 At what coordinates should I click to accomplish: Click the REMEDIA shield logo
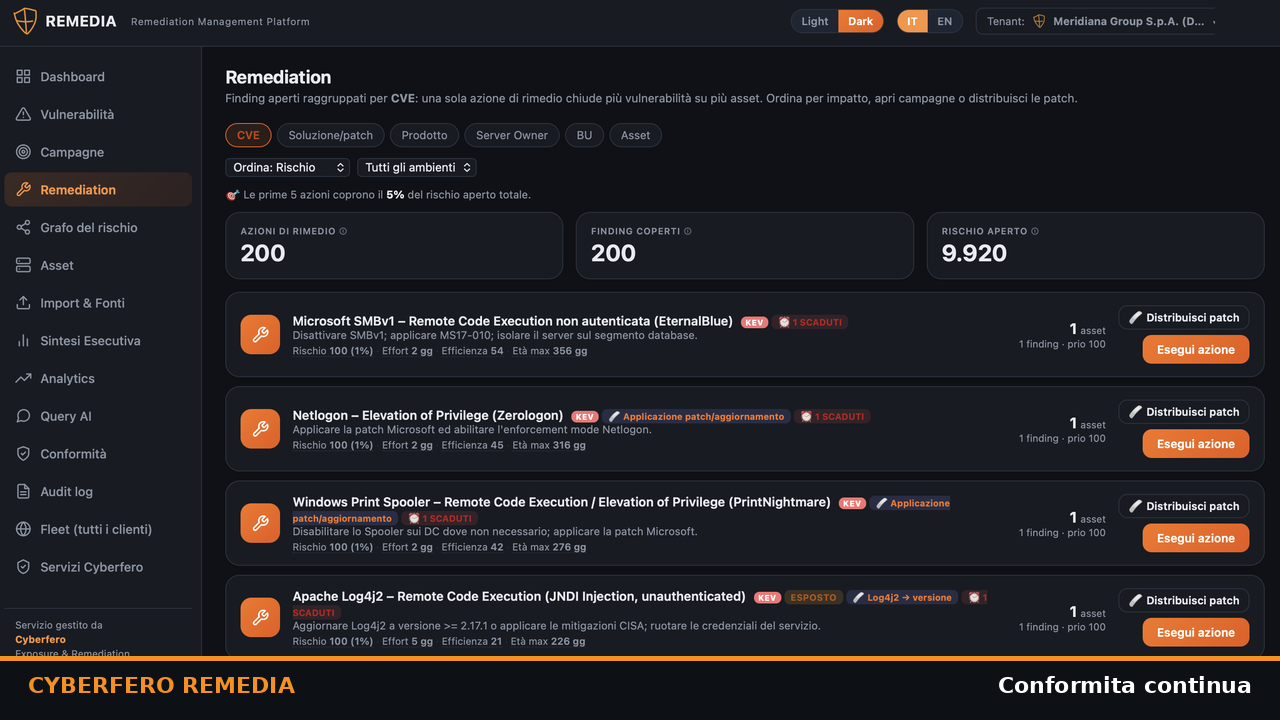[x=25, y=21]
